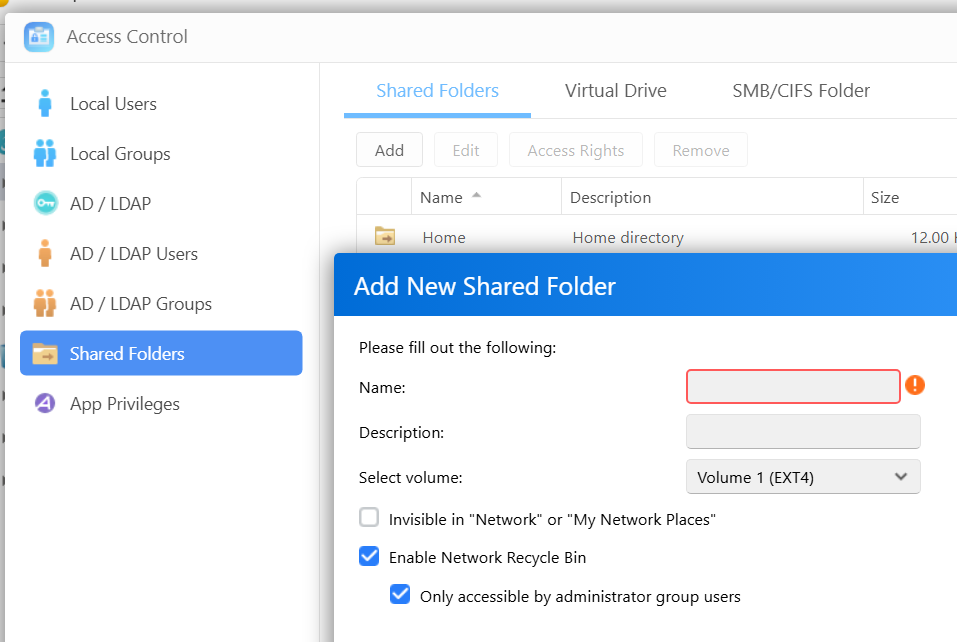Open the Select volume dropdown

[x=803, y=477]
